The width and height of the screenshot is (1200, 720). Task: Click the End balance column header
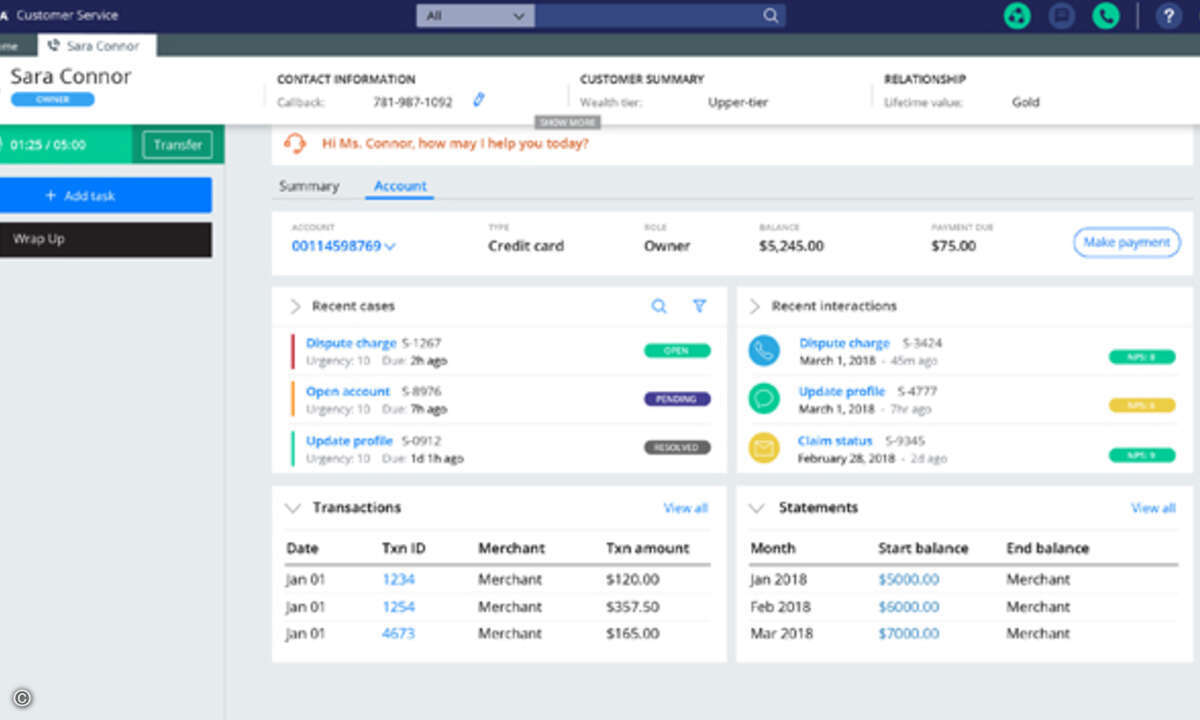point(1048,549)
